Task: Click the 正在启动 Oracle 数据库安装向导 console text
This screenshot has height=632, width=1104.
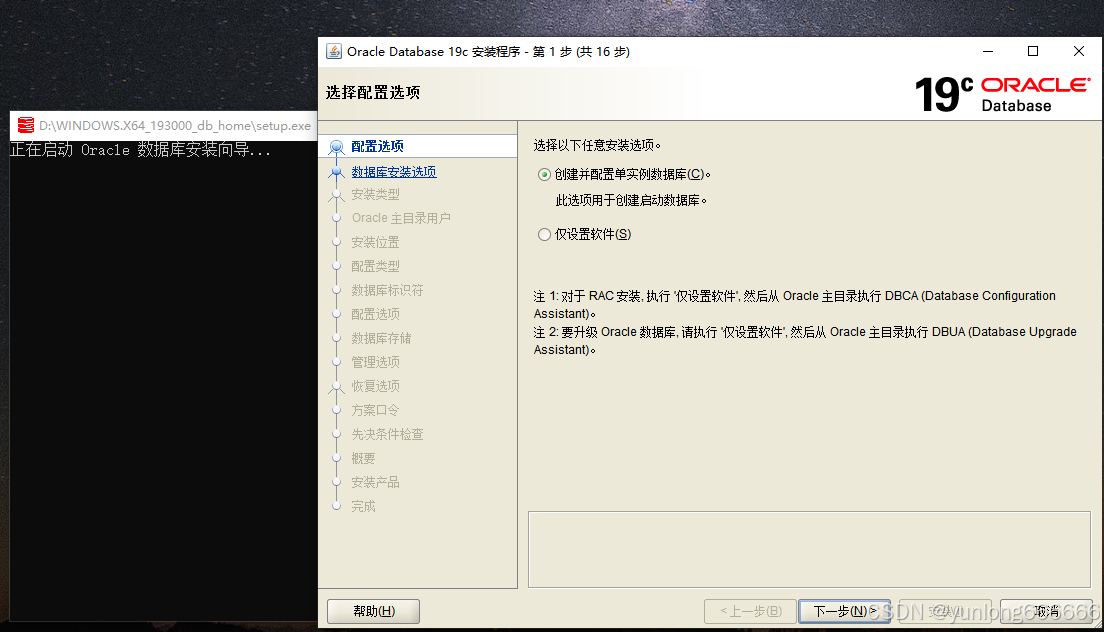Action: click(140, 149)
